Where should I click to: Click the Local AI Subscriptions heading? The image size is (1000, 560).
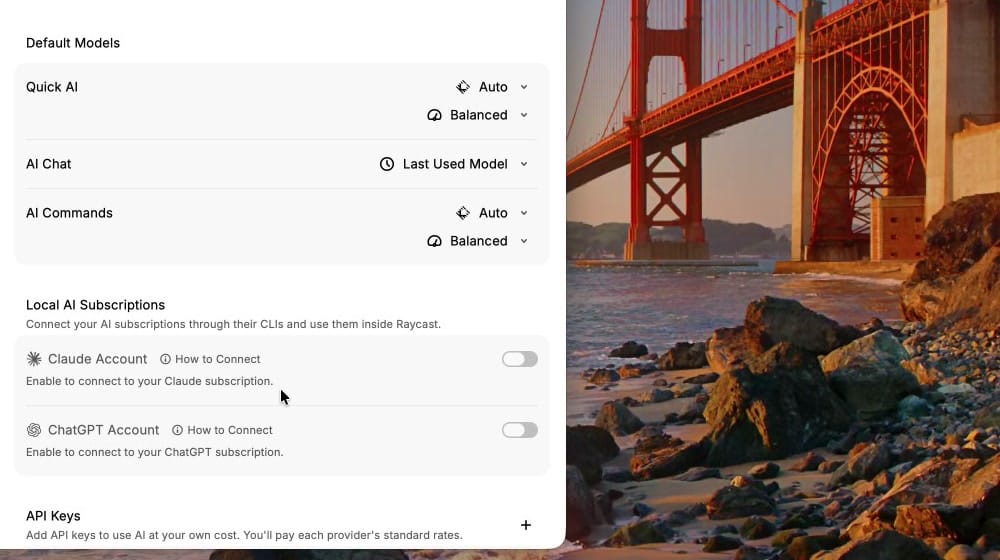[x=95, y=305]
